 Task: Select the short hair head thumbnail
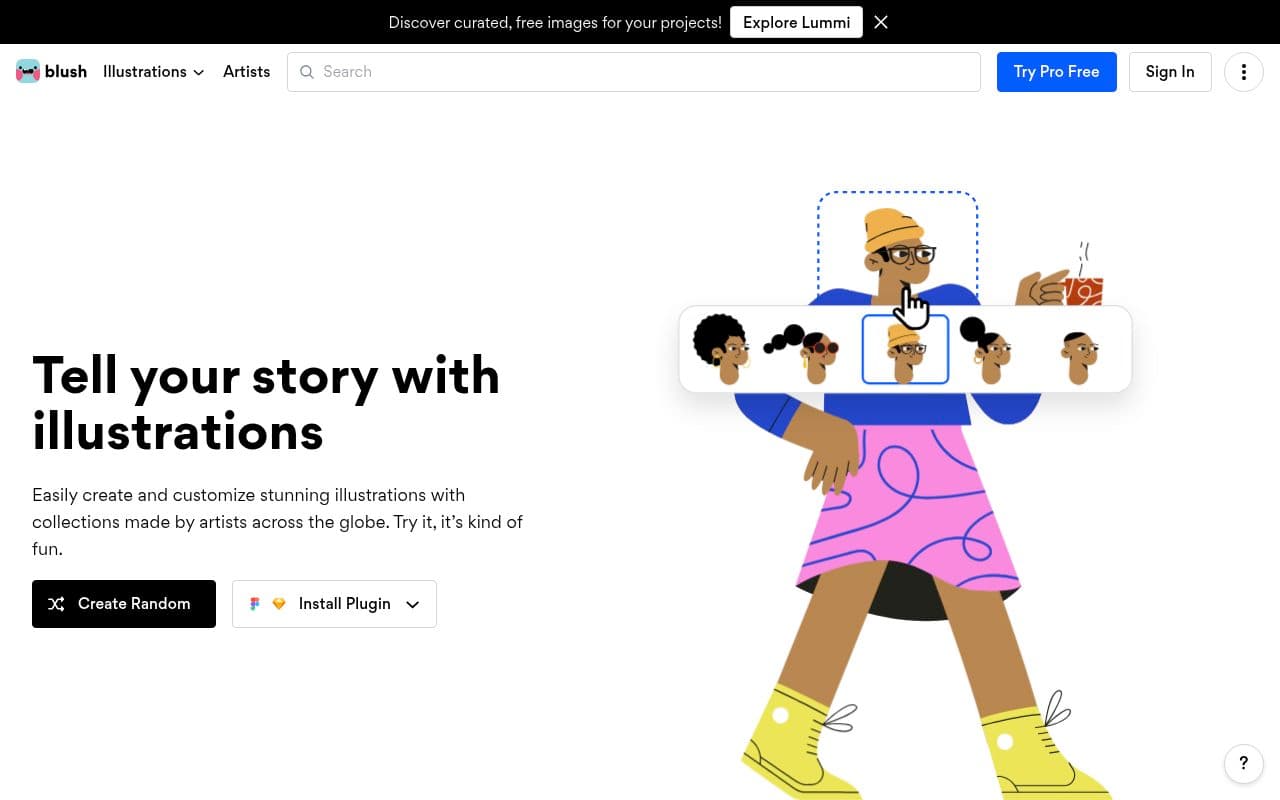coord(1079,356)
